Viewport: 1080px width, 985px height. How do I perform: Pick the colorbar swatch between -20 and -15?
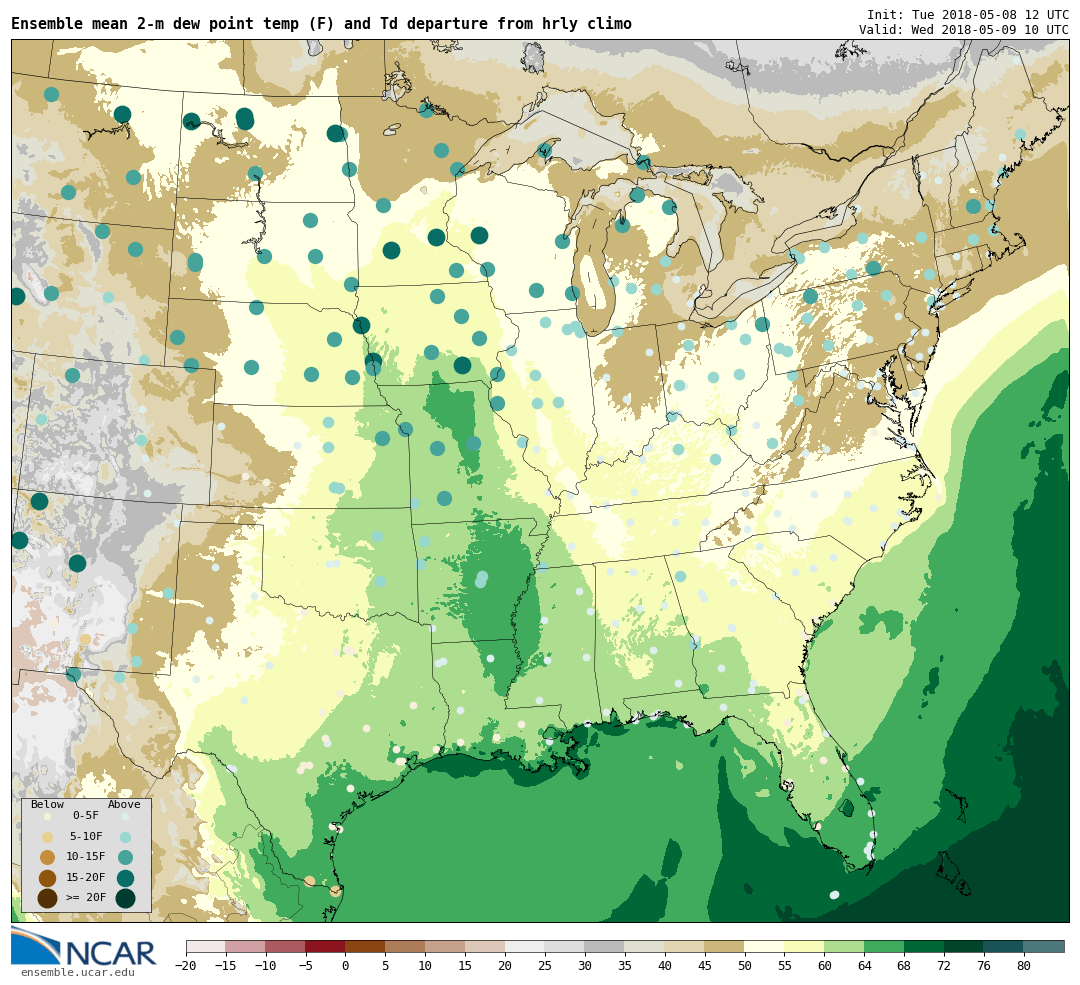[x=206, y=946]
